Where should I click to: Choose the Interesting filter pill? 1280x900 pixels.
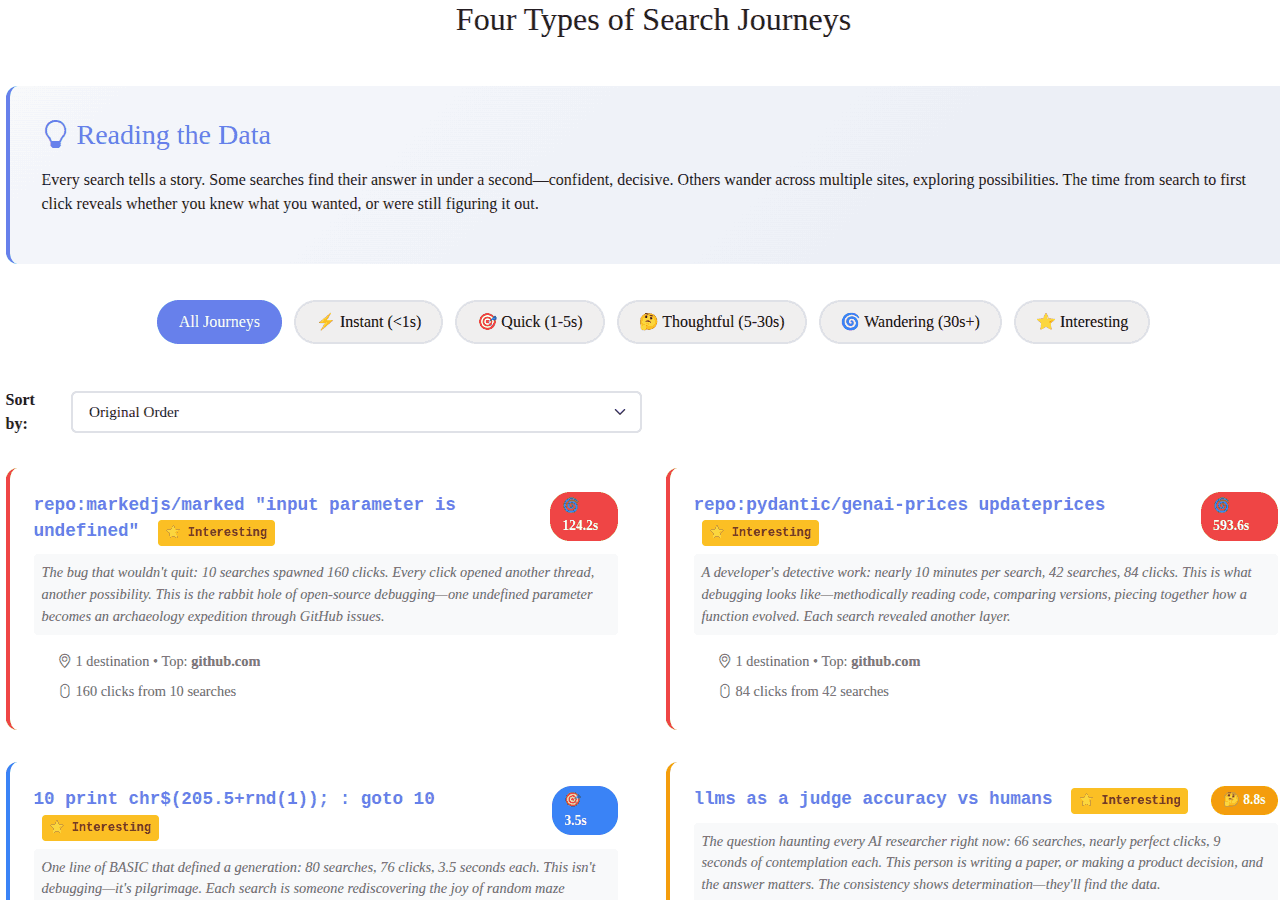[1081, 322]
